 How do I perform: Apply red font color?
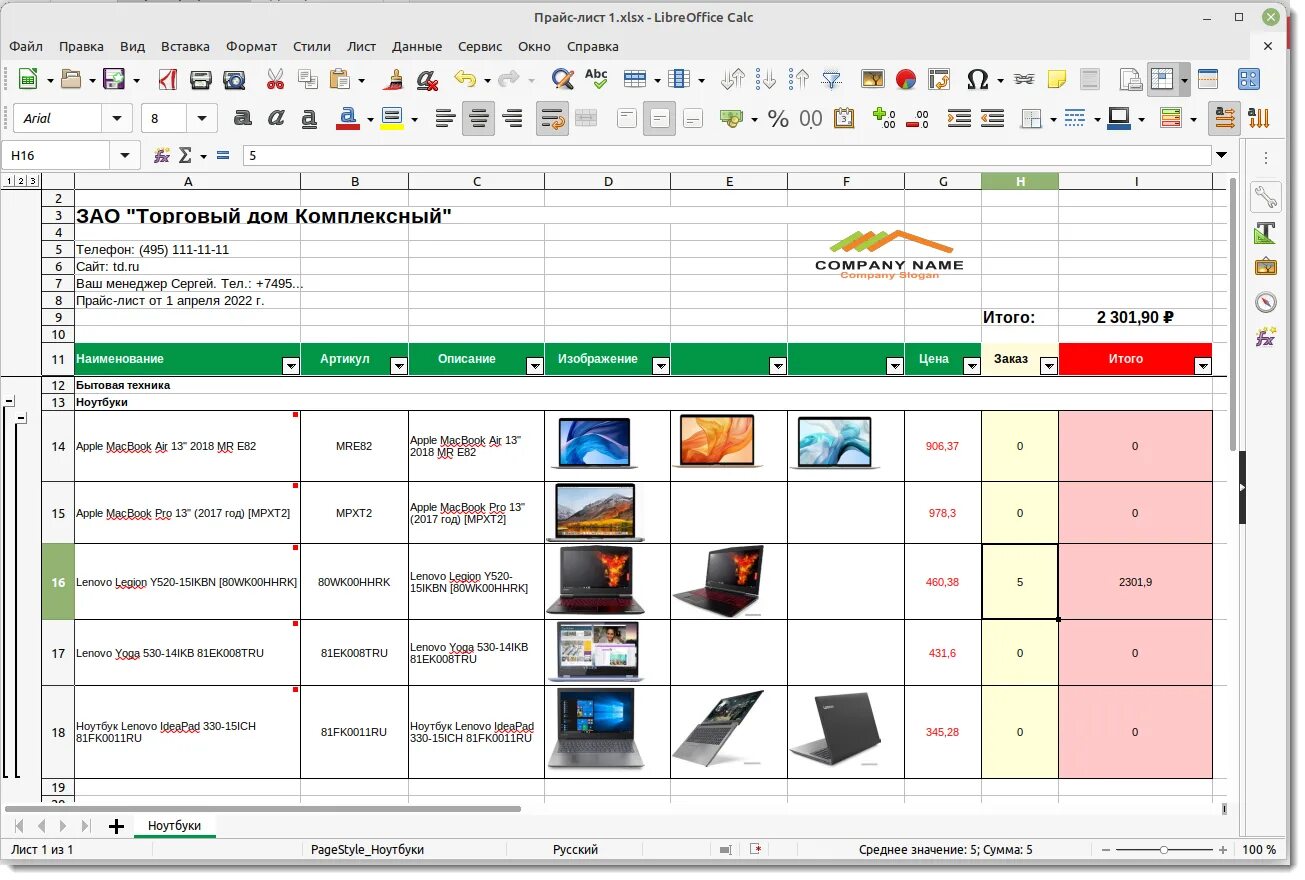pos(348,119)
